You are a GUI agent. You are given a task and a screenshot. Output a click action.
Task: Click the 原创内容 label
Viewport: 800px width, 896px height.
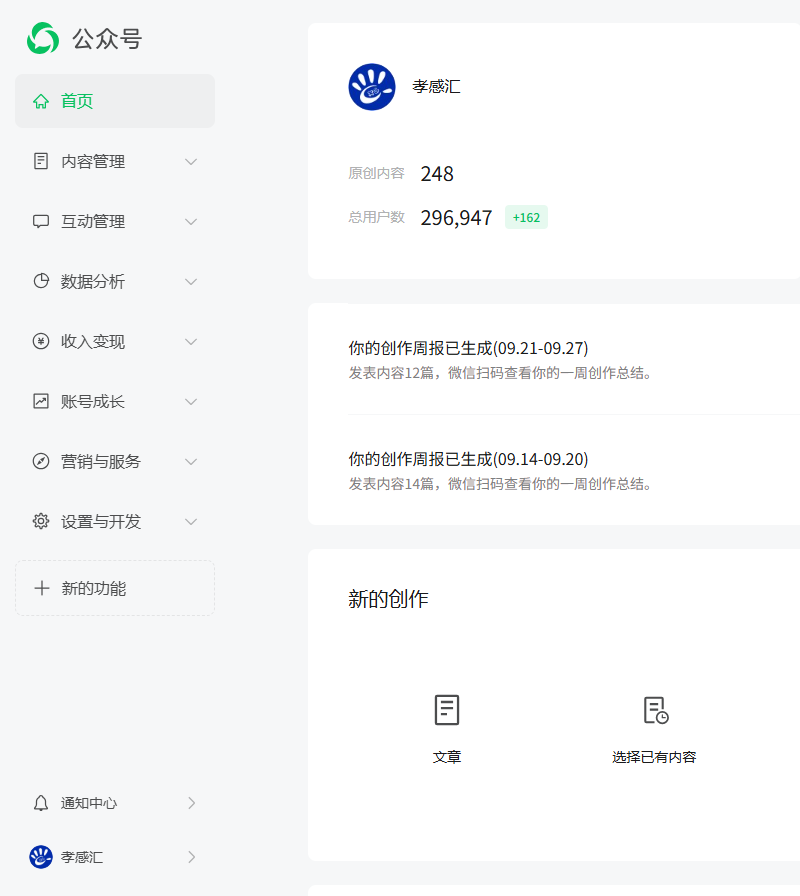click(376, 173)
